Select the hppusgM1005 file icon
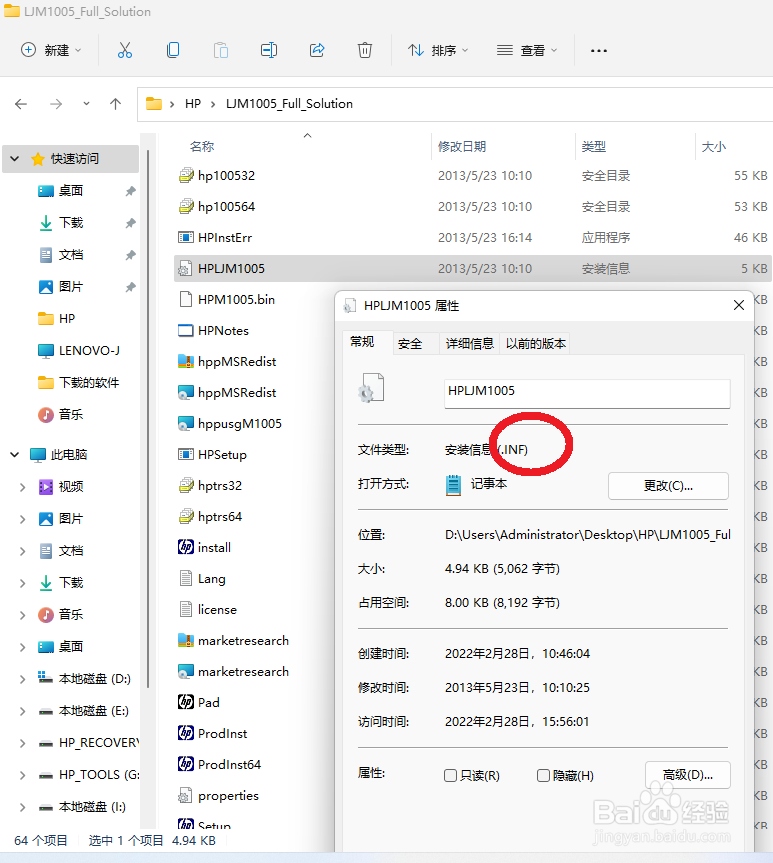Screen dimensions: 773x863 (186, 423)
